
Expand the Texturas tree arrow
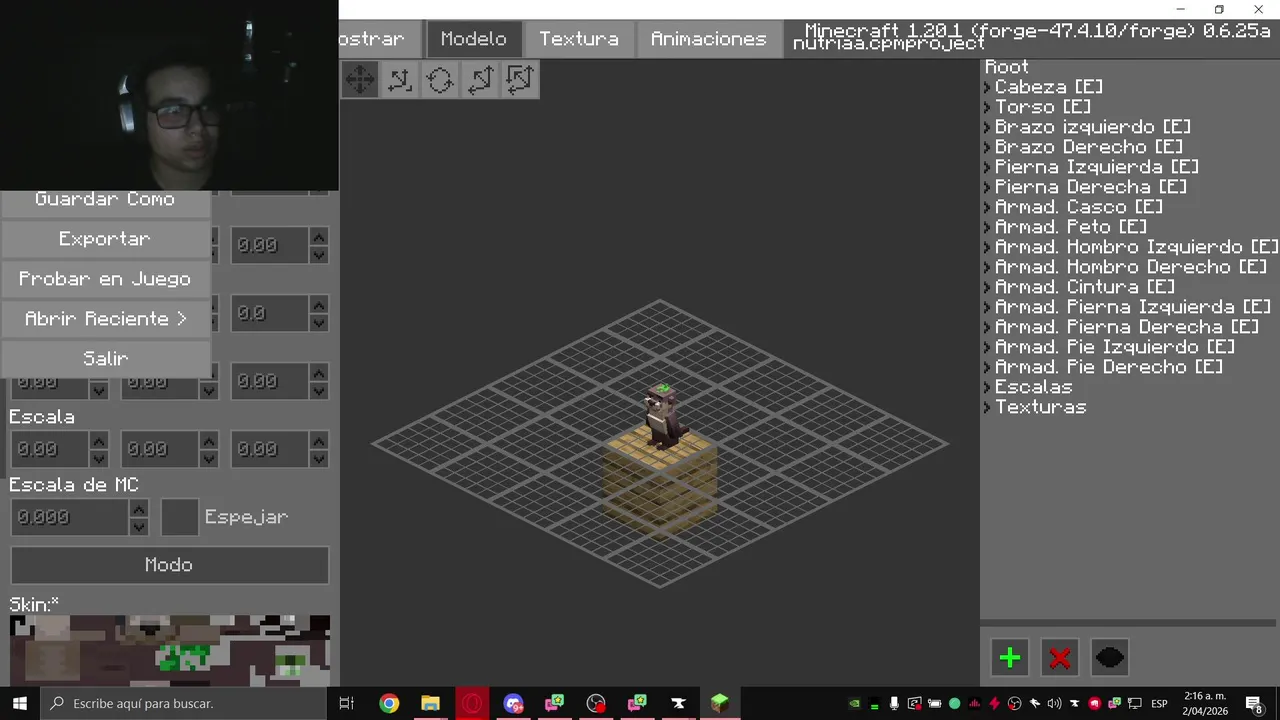(x=987, y=407)
